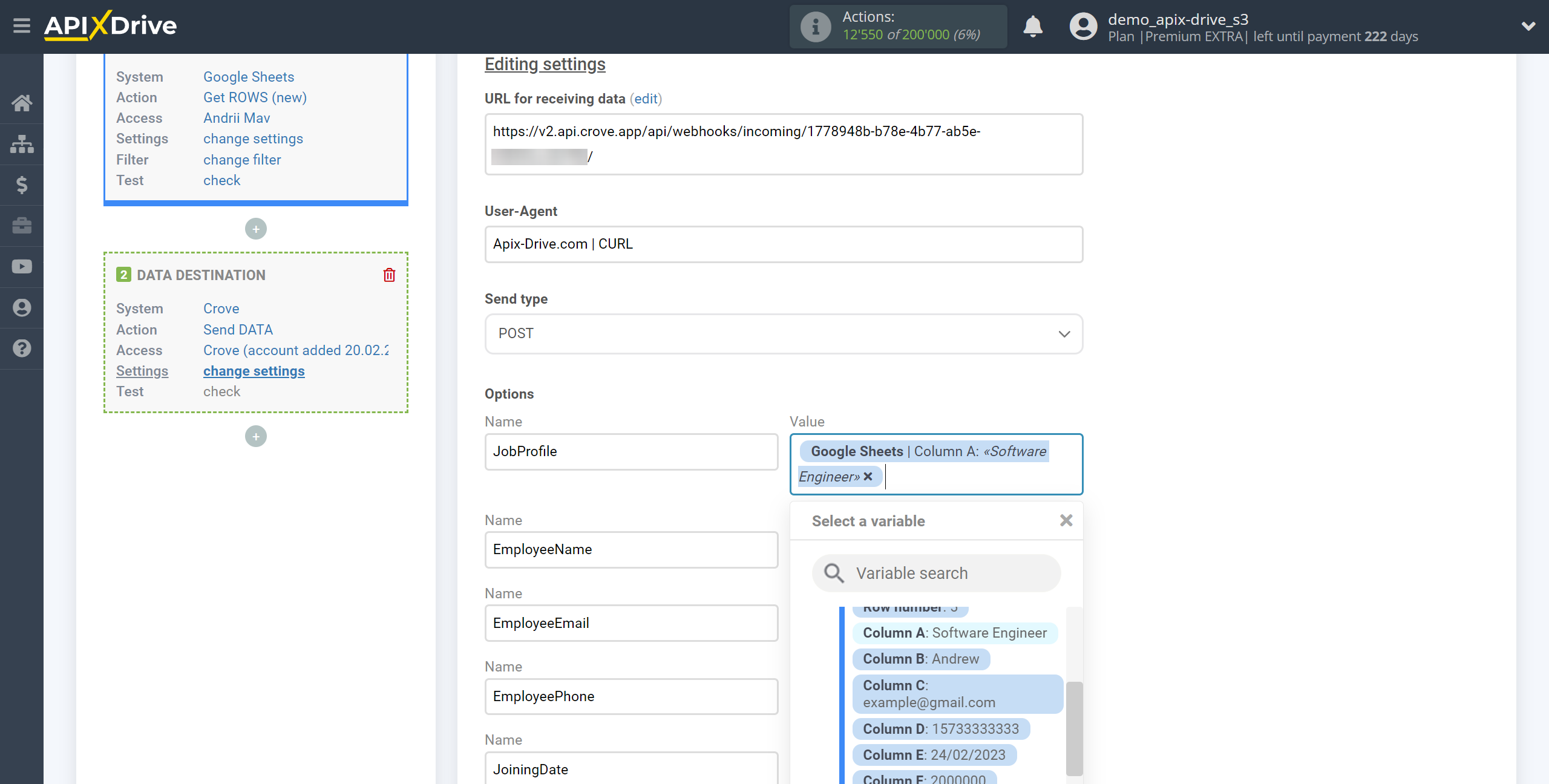Viewport: 1549px width, 784px height.
Task: Click the variable list scrollbar
Action: click(1074, 728)
